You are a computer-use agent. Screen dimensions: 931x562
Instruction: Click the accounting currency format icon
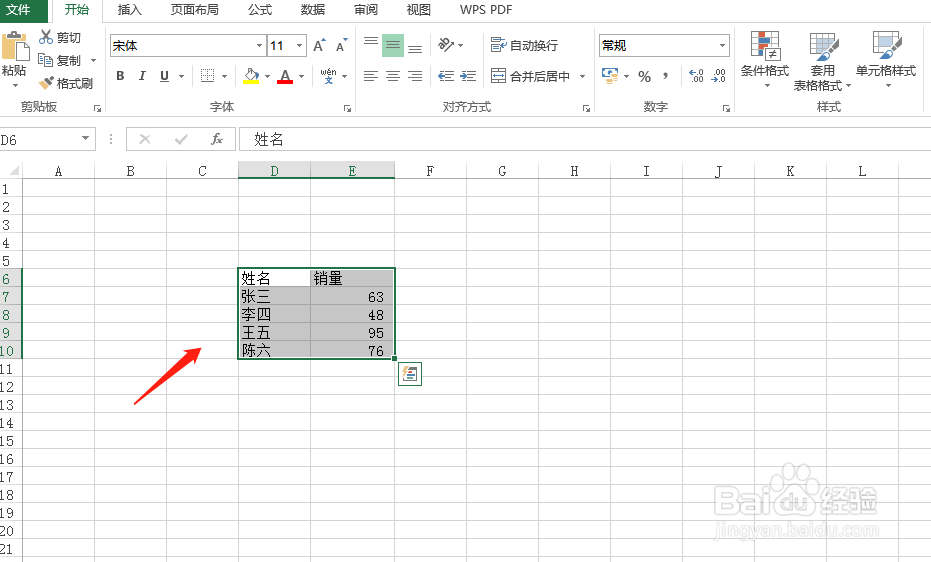point(610,76)
